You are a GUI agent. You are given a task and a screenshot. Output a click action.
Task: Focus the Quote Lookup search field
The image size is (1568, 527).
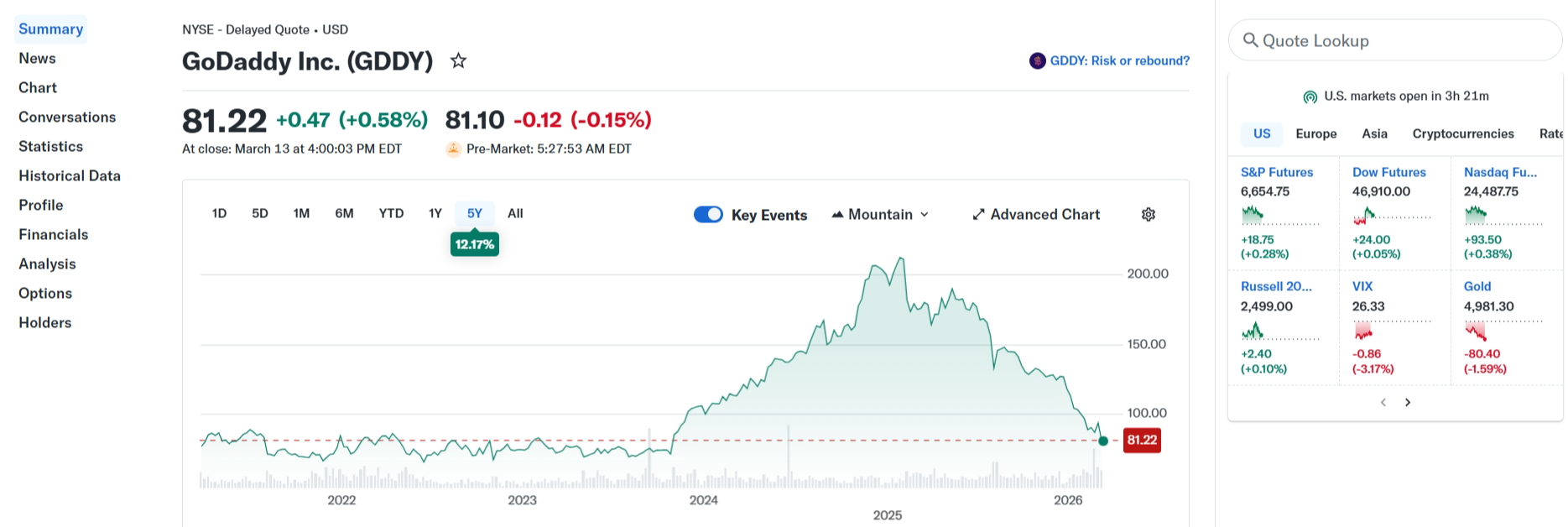[x=1394, y=40]
